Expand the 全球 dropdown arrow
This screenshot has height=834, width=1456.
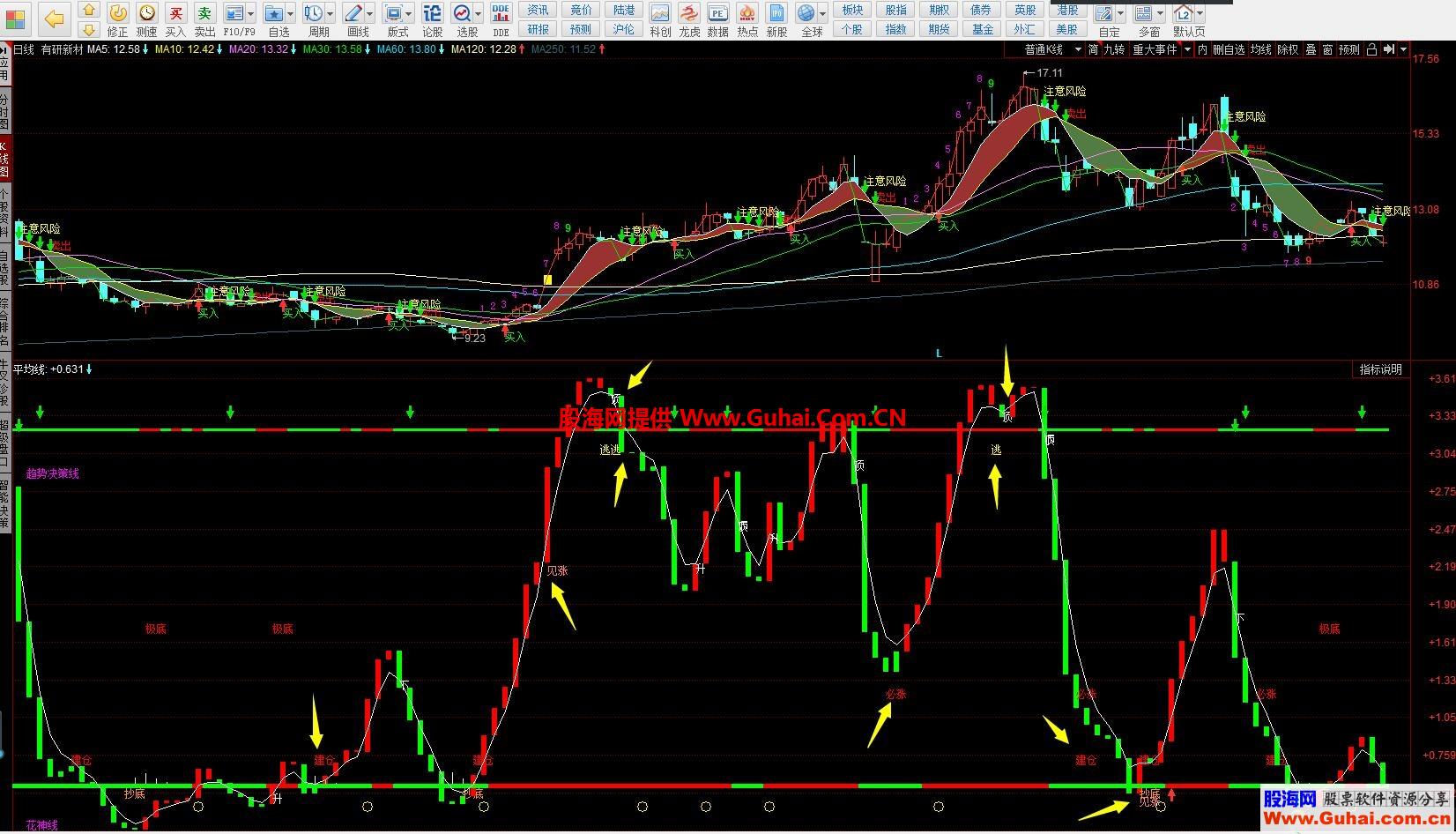click(823, 13)
